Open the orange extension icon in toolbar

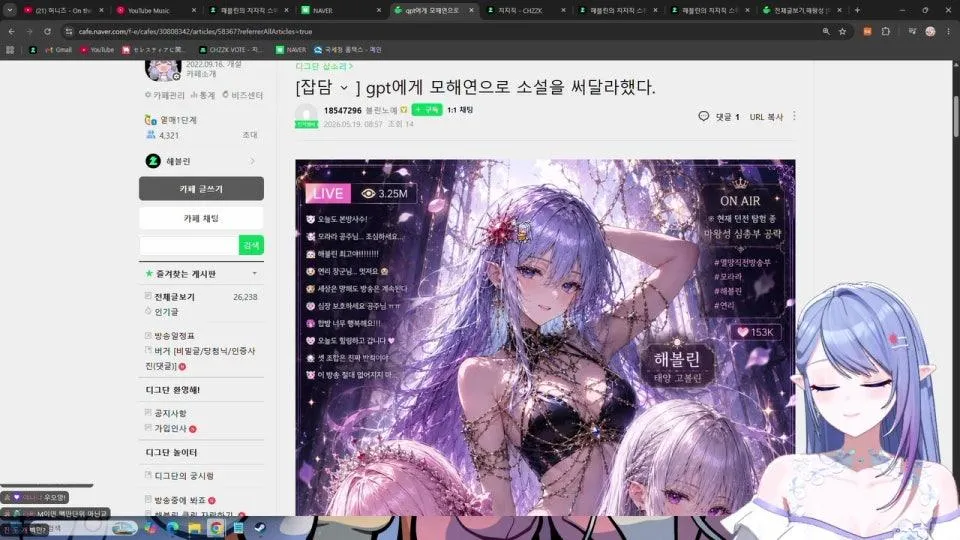[x=867, y=31]
